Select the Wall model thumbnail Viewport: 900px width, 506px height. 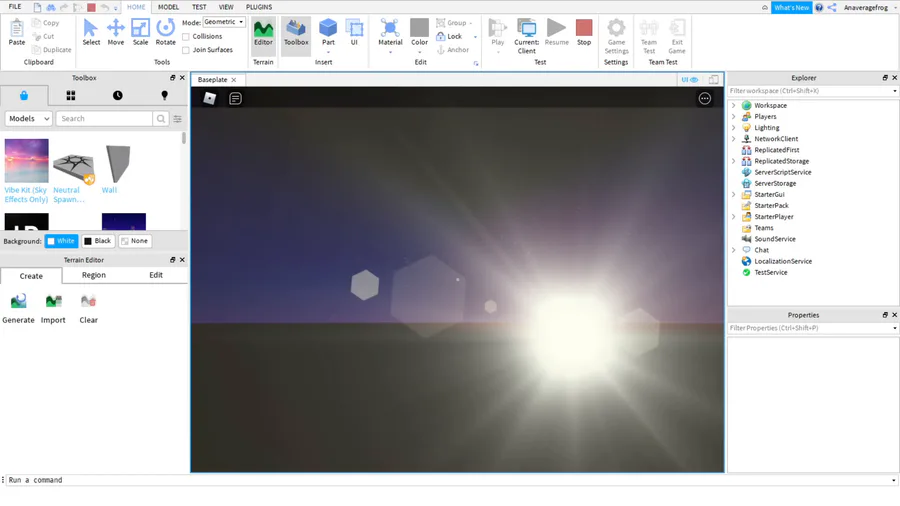tap(118, 164)
